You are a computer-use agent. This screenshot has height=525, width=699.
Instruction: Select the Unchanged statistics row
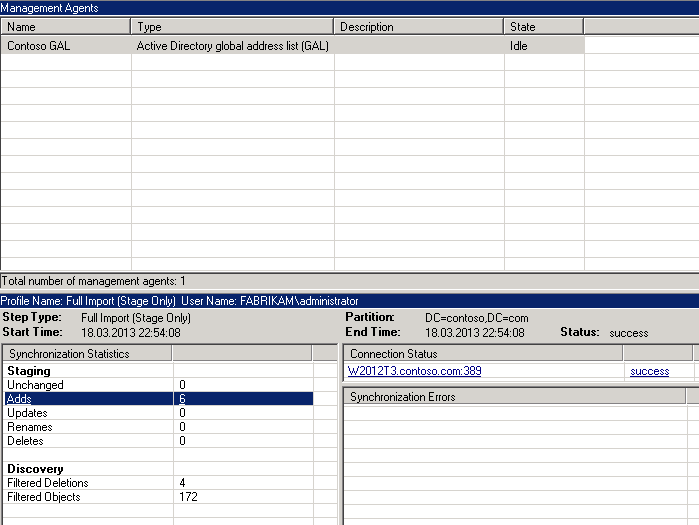click(159, 385)
